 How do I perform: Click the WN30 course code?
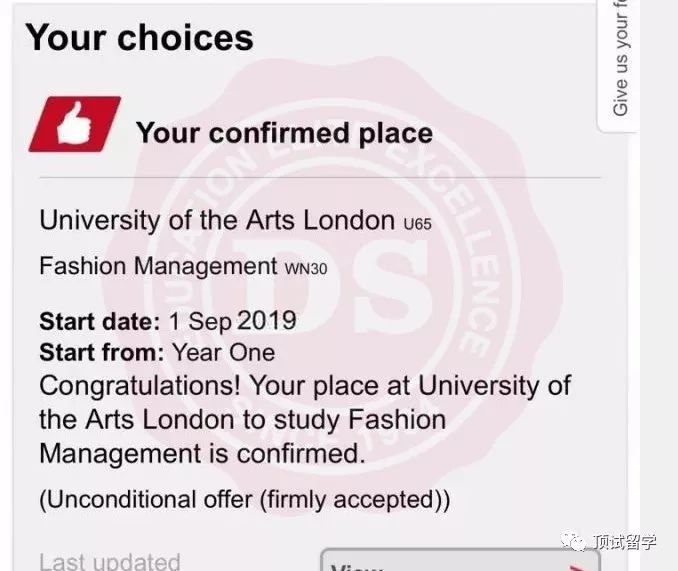pyautogui.click(x=306, y=269)
